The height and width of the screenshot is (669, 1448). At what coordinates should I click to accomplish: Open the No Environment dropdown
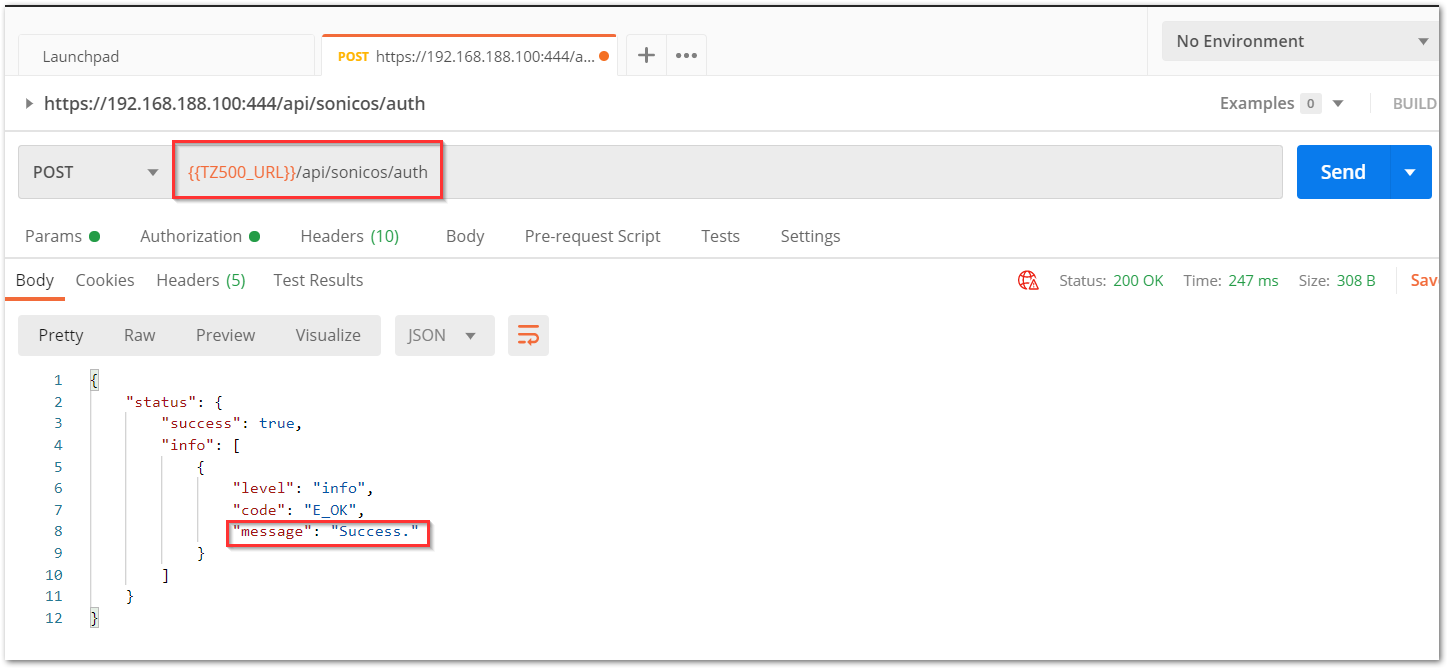click(1300, 41)
